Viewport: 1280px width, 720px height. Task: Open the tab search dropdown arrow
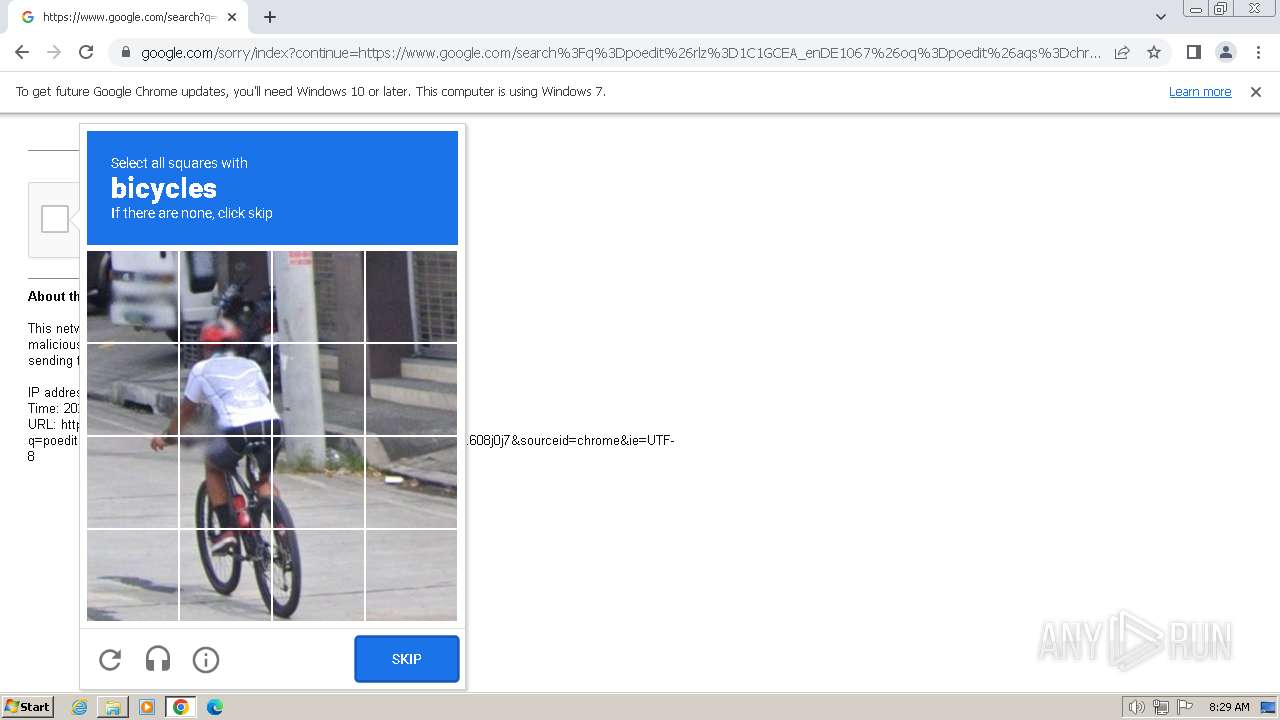click(x=1160, y=17)
